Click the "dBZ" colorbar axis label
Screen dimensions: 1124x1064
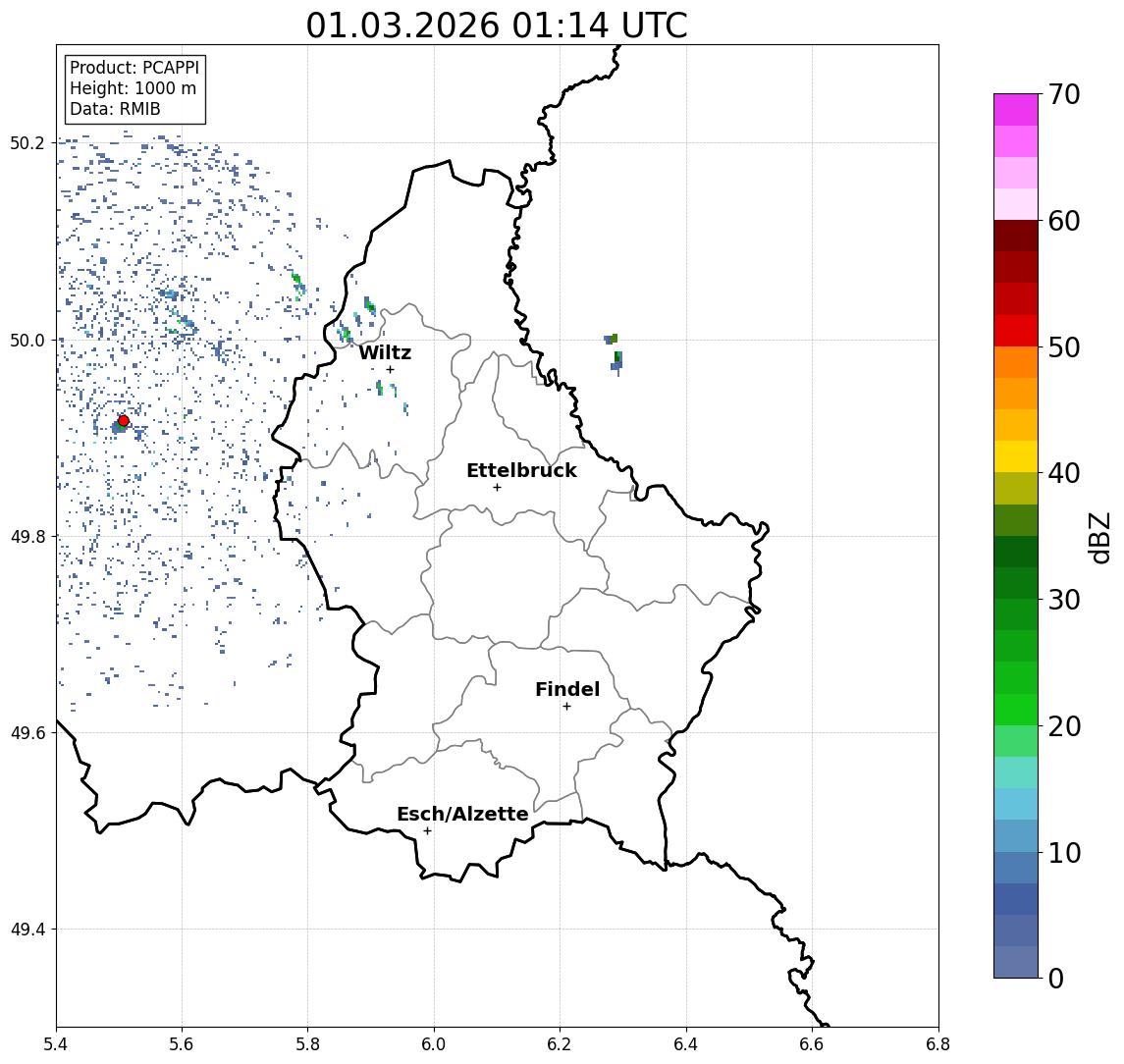click(x=1098, y=536)
